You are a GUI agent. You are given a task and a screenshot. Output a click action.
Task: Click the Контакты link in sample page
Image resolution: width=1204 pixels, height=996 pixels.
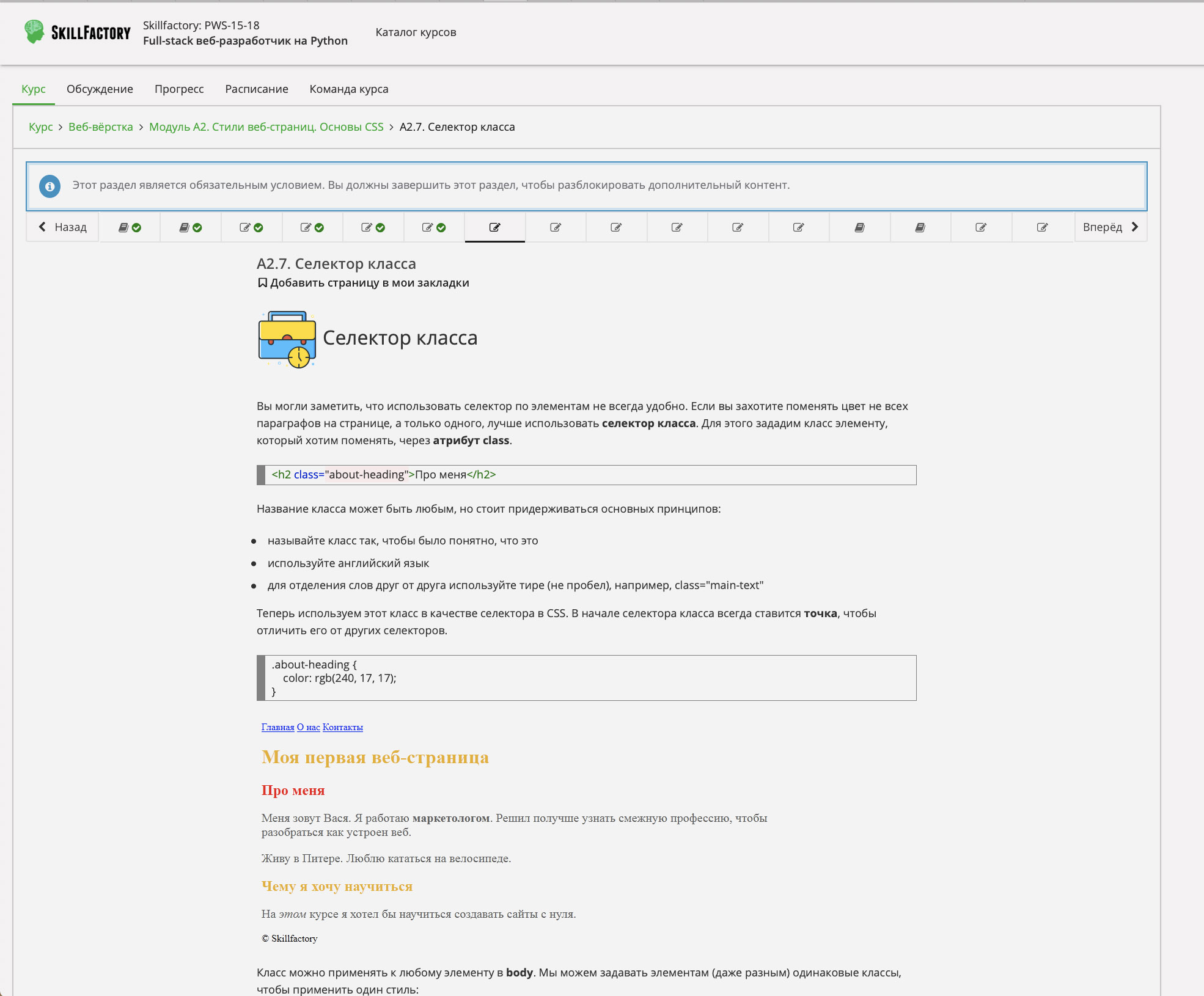click(x=342, y=727)
